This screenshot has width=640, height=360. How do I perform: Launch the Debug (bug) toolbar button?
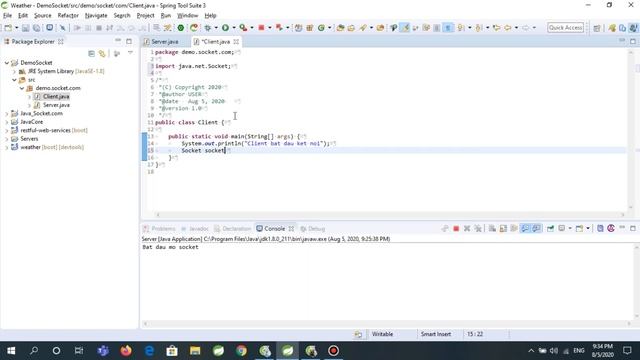[208, 28]
